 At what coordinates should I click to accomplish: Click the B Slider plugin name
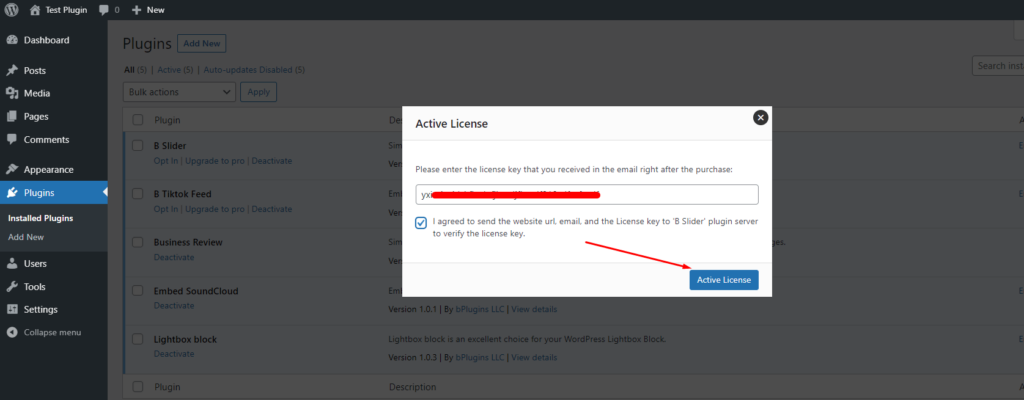(x=170, y=146)
